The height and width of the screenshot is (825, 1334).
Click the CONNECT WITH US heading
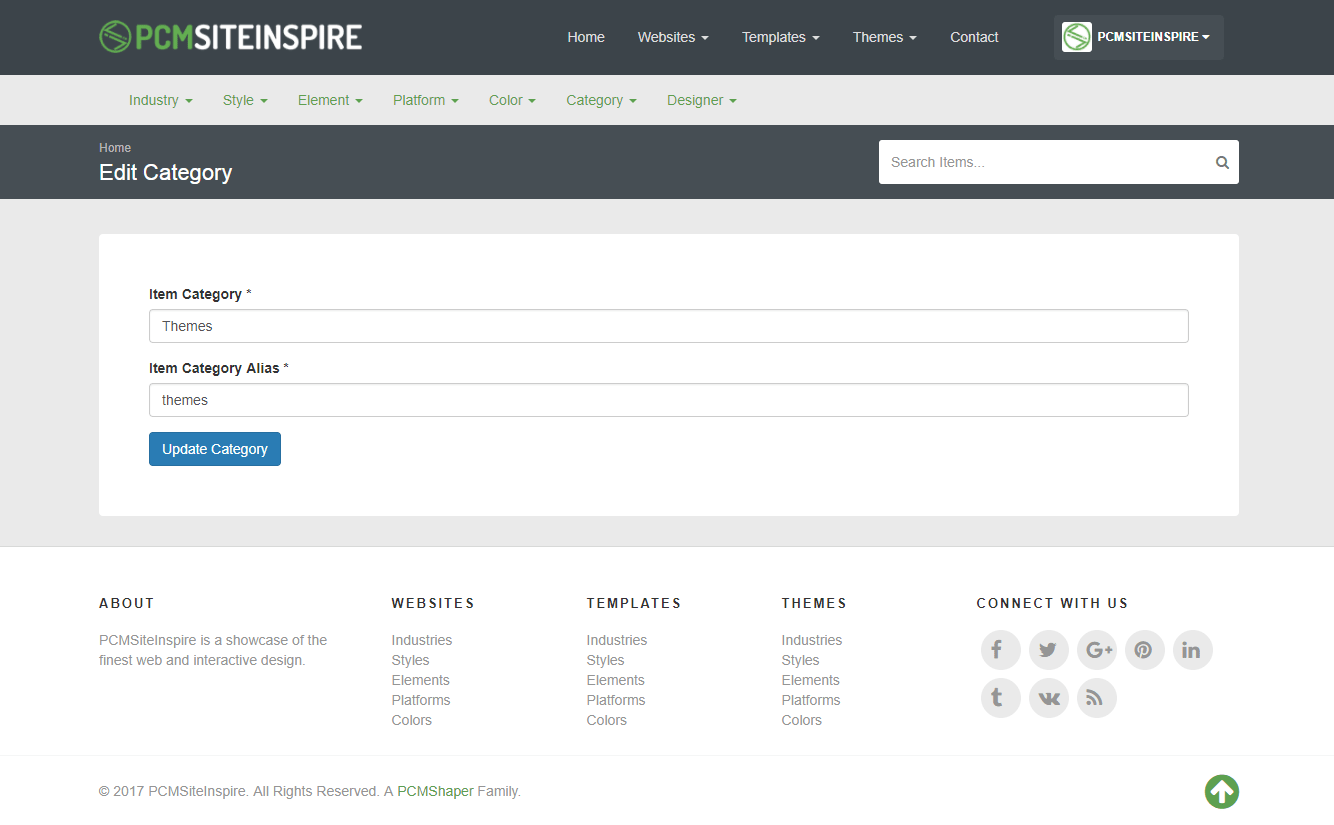1052,603
